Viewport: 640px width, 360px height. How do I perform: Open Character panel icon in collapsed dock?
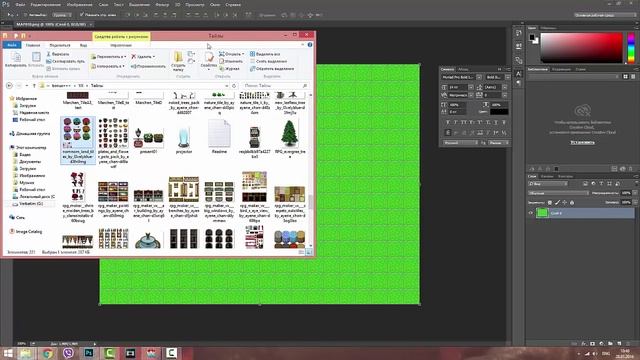pos(518,73)
